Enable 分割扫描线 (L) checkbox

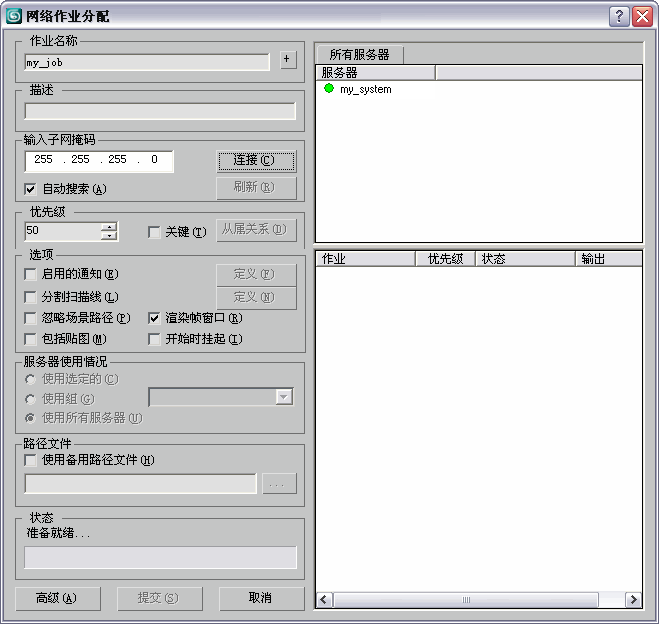(x=30, y=297)
